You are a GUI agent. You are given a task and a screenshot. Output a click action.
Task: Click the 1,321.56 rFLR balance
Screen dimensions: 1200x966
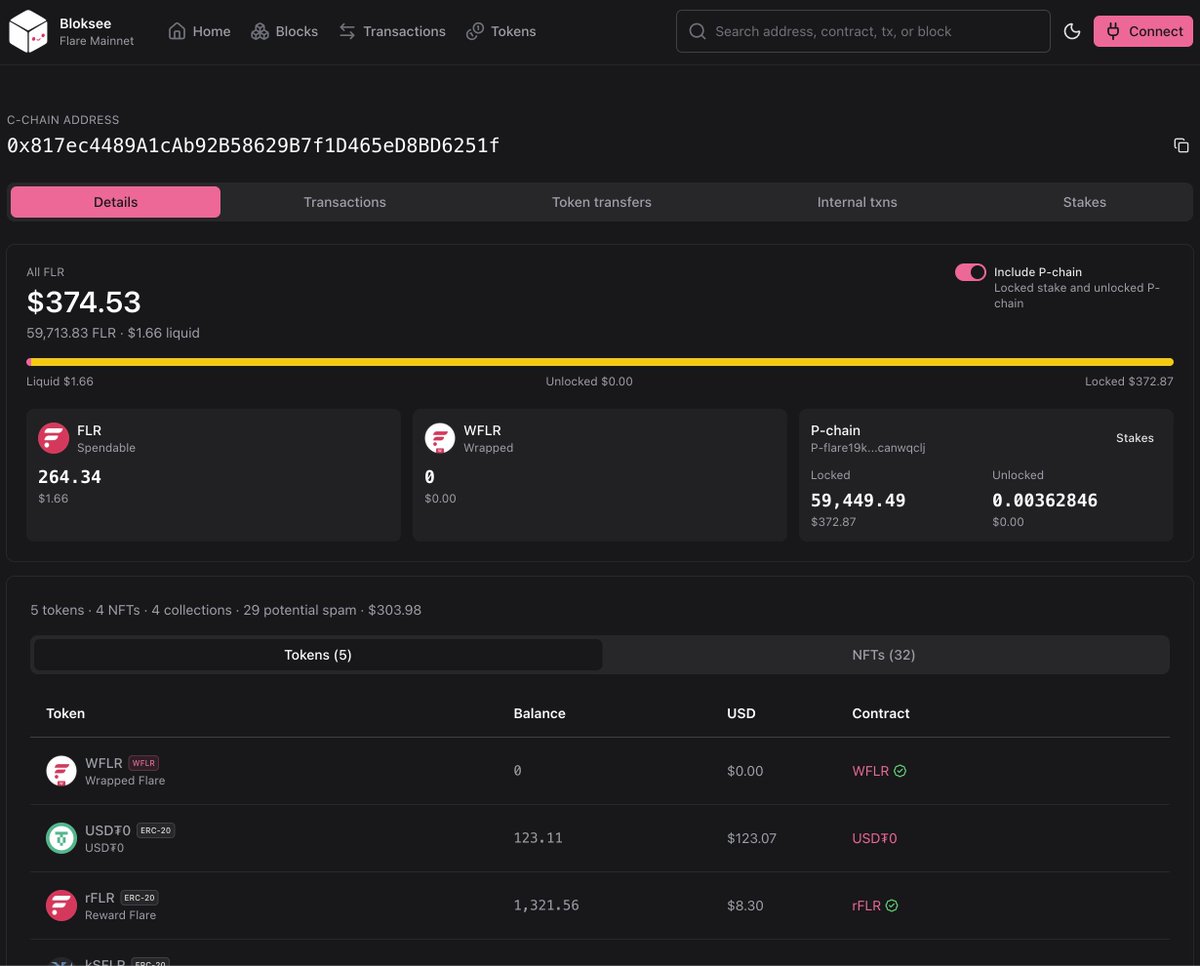(x=546, y=905)
